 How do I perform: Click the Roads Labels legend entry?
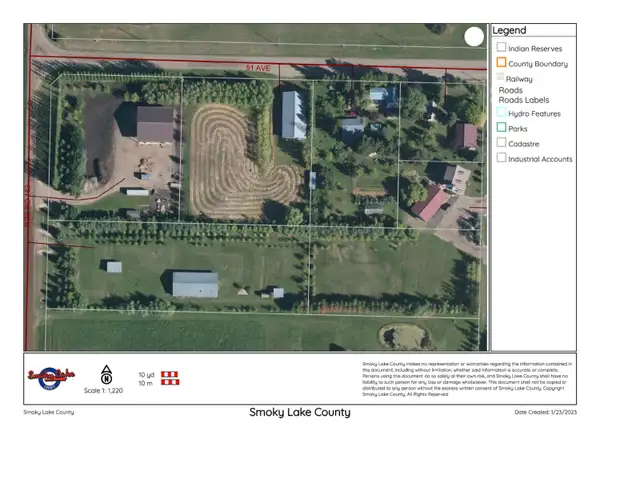tap(524, 100)
